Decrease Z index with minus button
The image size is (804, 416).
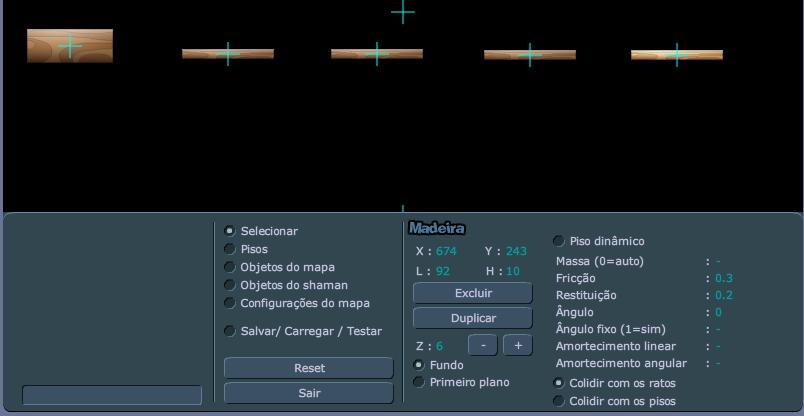pos(483,345)
